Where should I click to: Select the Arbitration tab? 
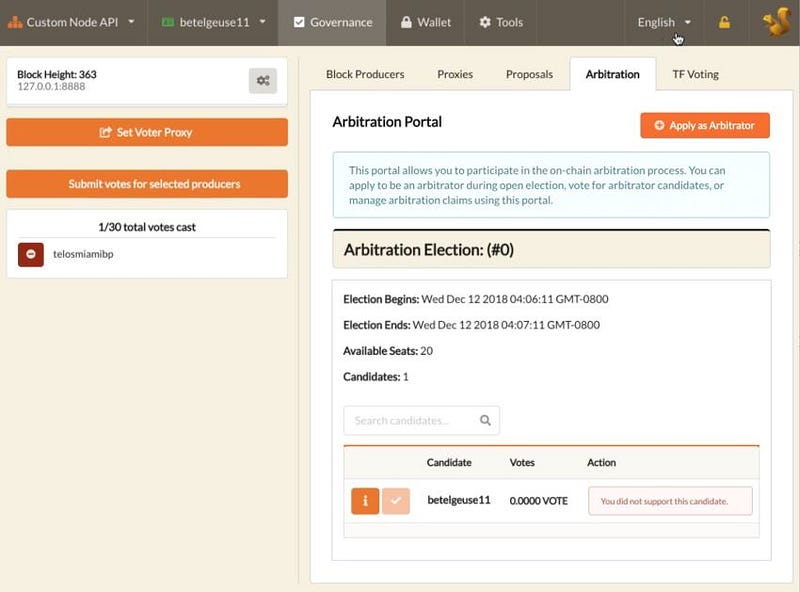click(x=612, y=74)
